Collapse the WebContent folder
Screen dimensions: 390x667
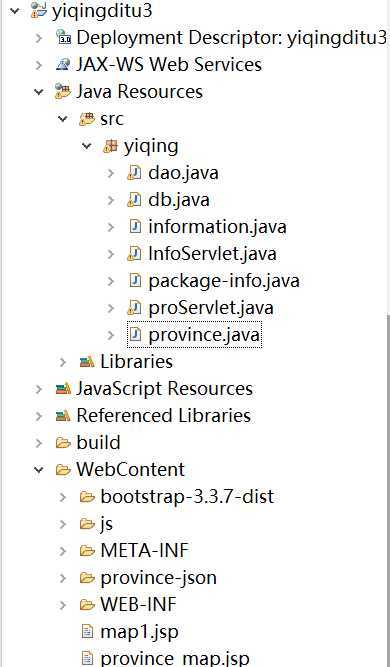(x=39, y=470)
